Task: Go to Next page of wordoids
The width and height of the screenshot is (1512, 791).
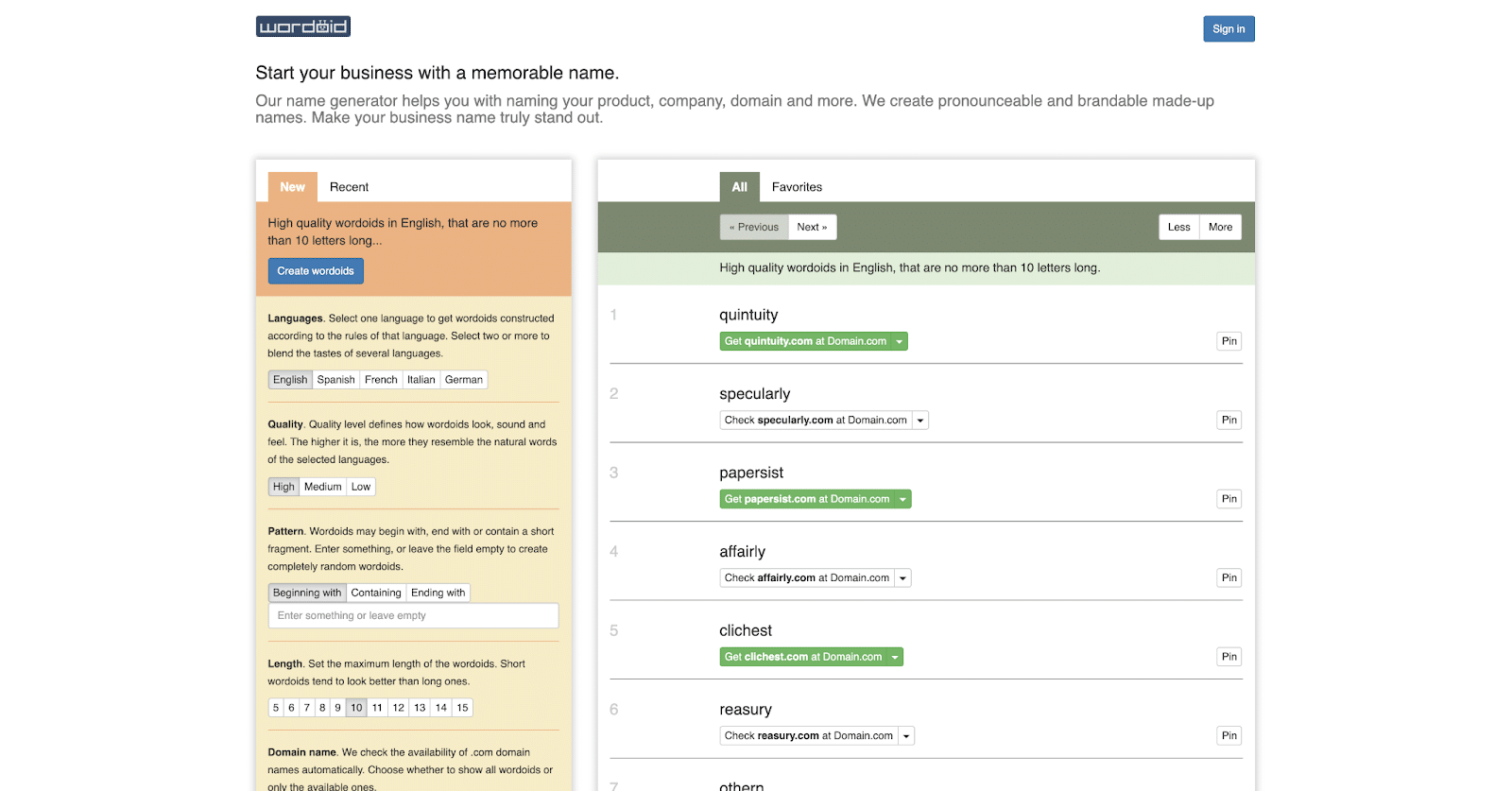Action: (x=812, y=227)
